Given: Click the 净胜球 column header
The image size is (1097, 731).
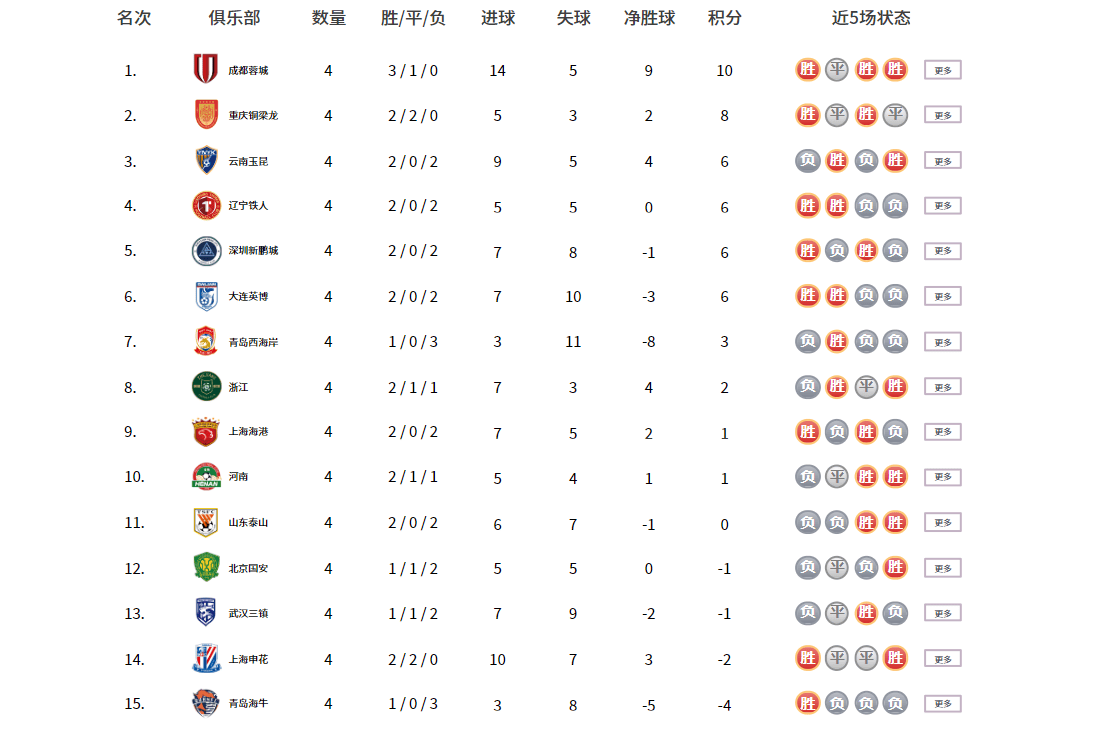Looking at the screenshot, I should 649,18.
